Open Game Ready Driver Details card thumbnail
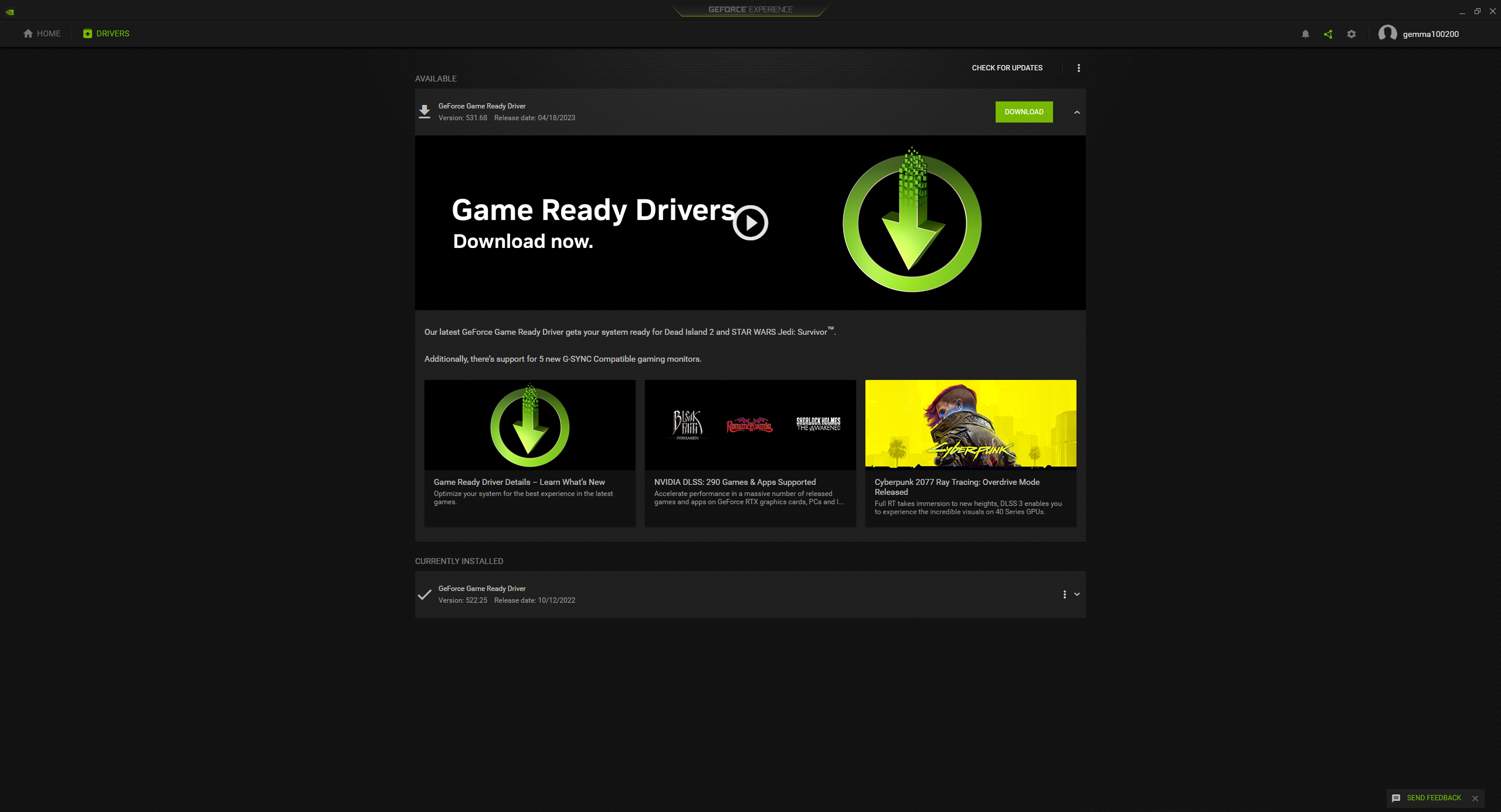Screen dimensions: 1501x812 [530, 425]
